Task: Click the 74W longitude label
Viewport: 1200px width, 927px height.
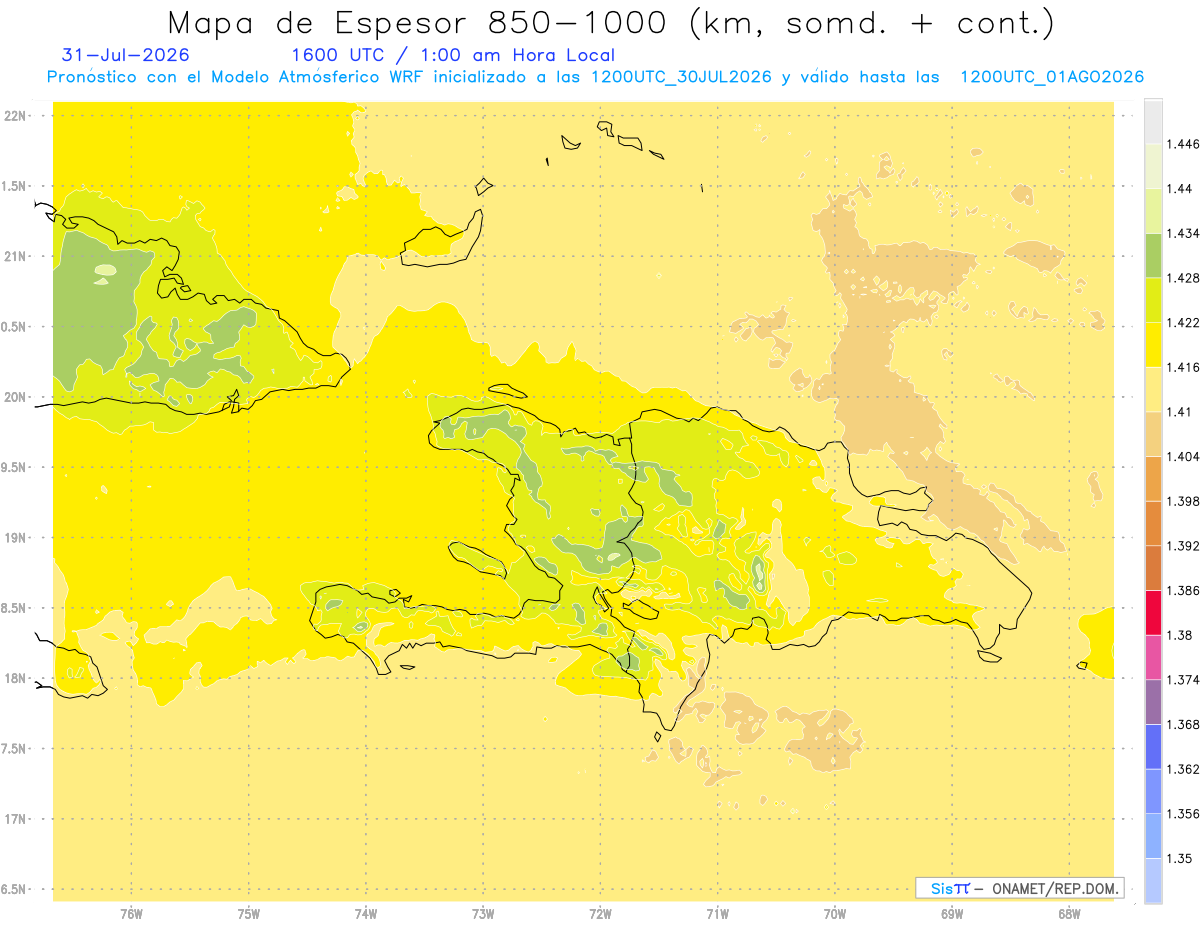Action: [366, 914]
